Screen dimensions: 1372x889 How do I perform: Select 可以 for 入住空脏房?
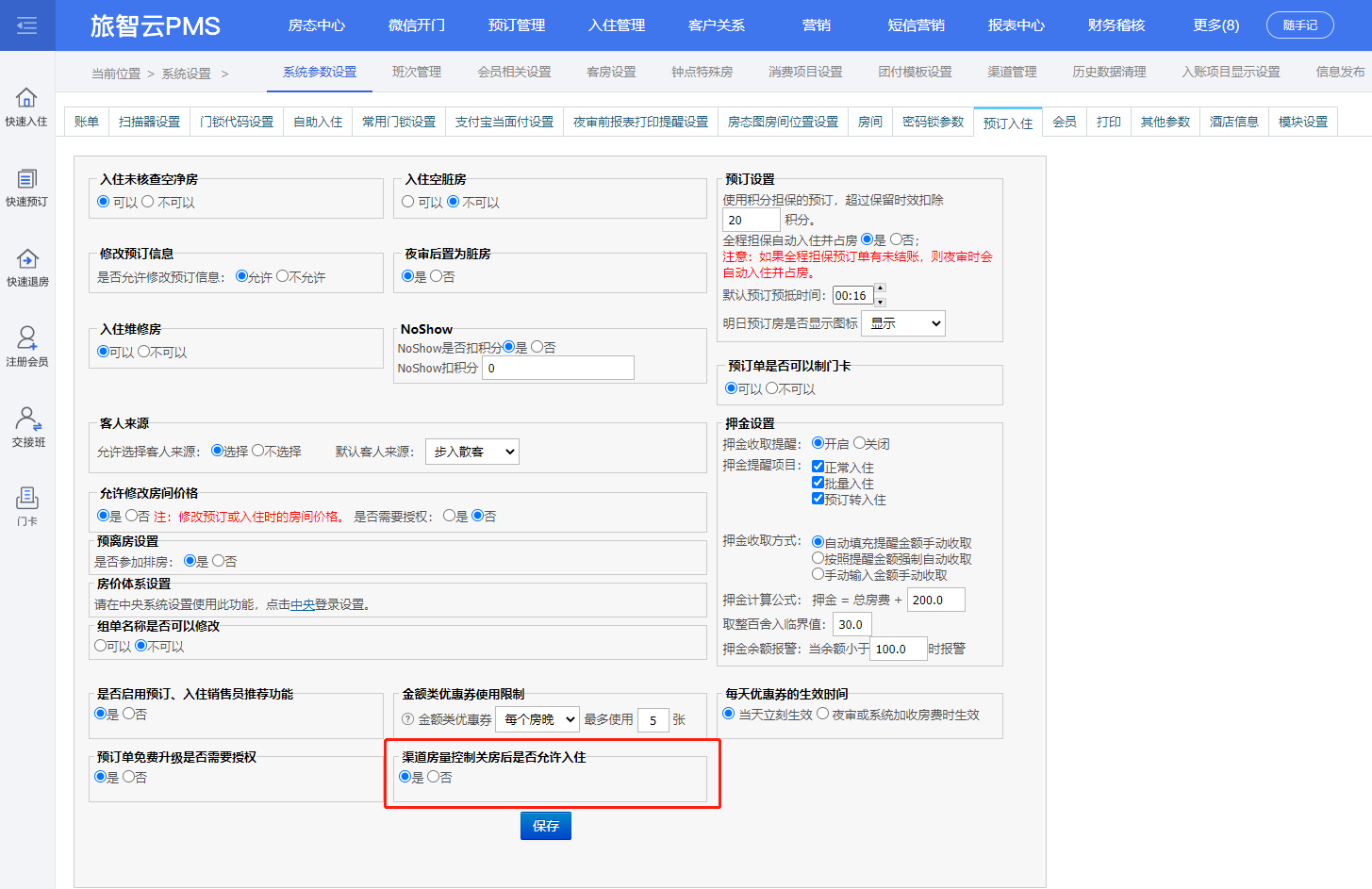pos(407,202)
